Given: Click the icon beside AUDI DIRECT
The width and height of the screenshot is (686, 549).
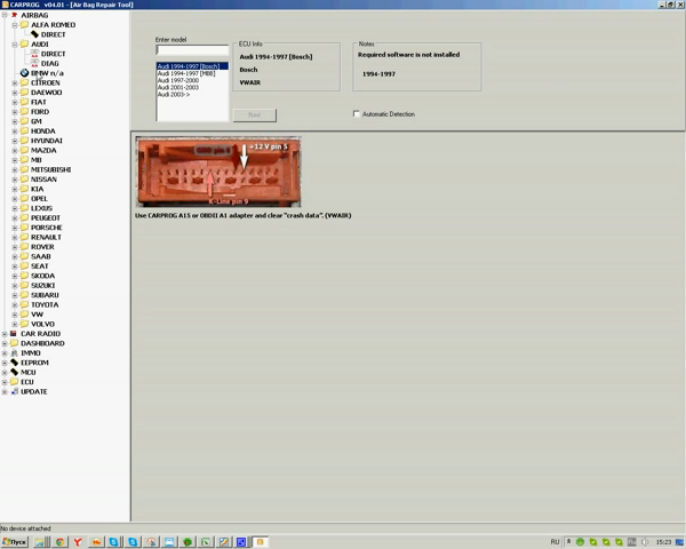Looking at the screenshot, I should [x=35, y=53].
